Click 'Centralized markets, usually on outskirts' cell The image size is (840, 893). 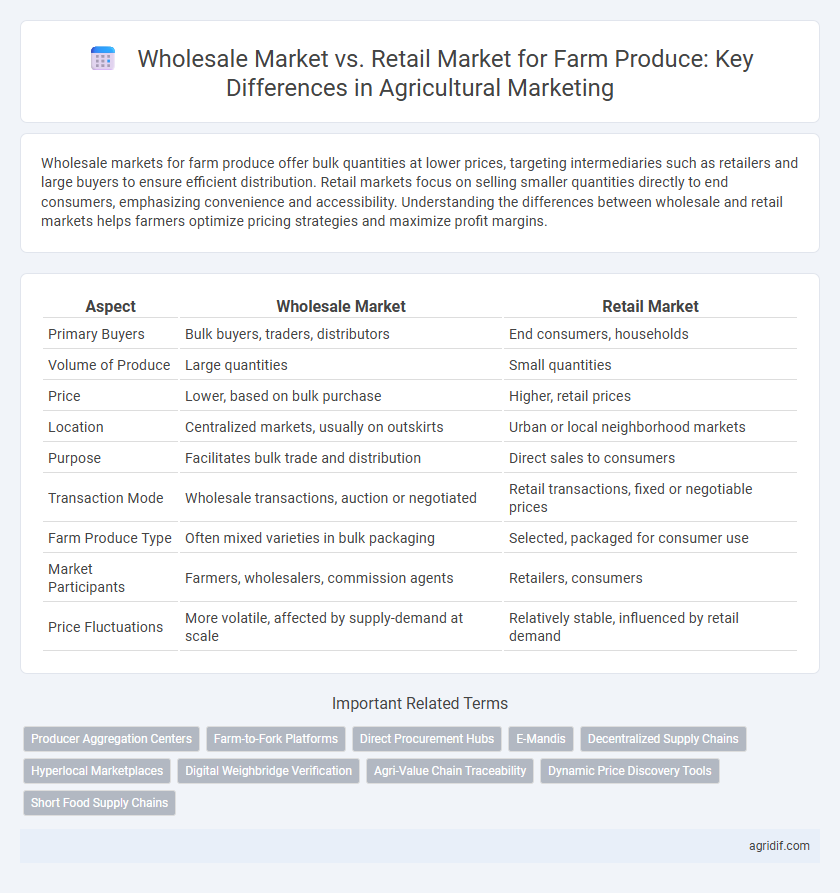click(x=314, y=427)
